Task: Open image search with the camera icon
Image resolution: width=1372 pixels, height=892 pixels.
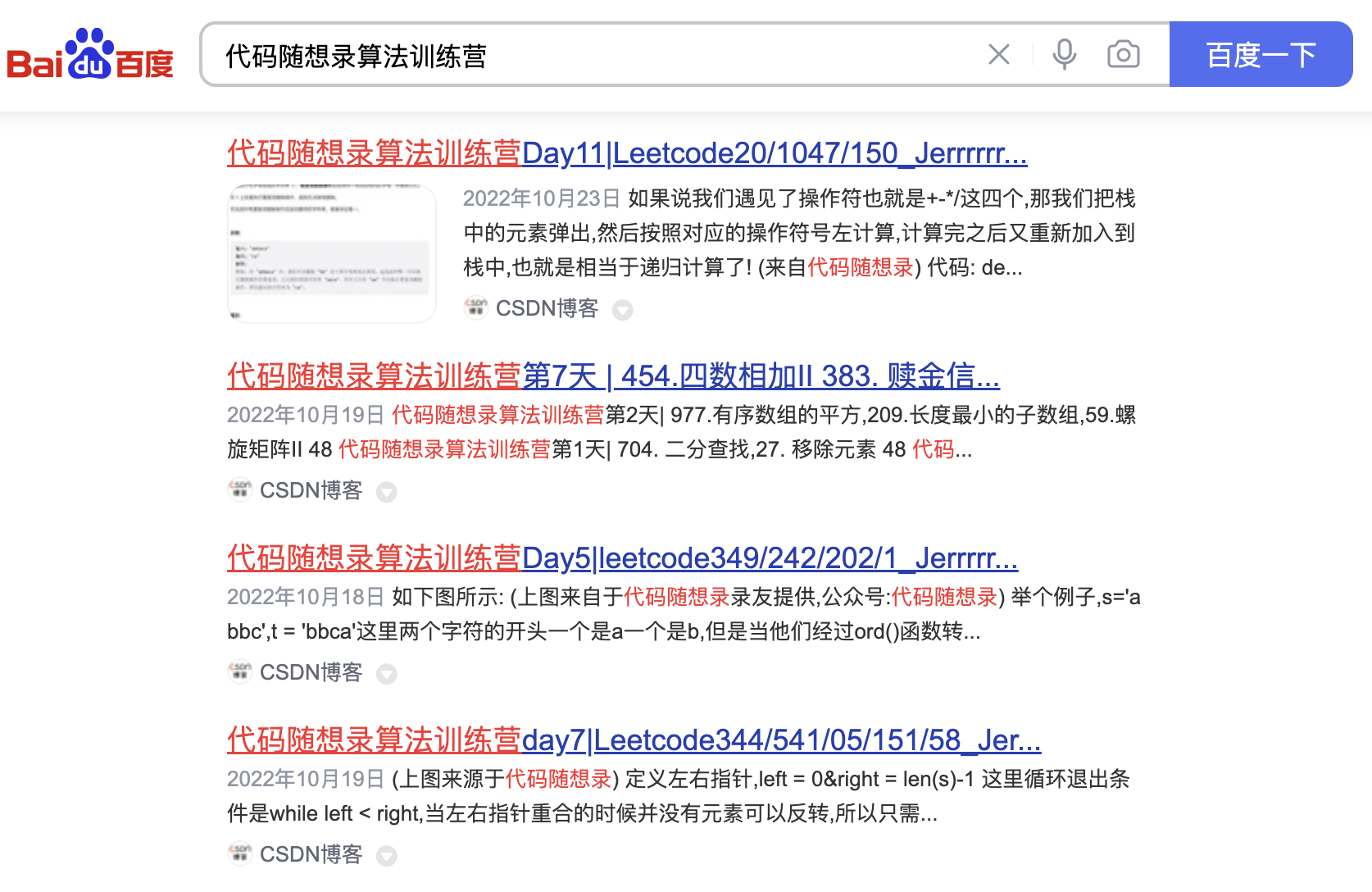Action: coord(1123,54)
